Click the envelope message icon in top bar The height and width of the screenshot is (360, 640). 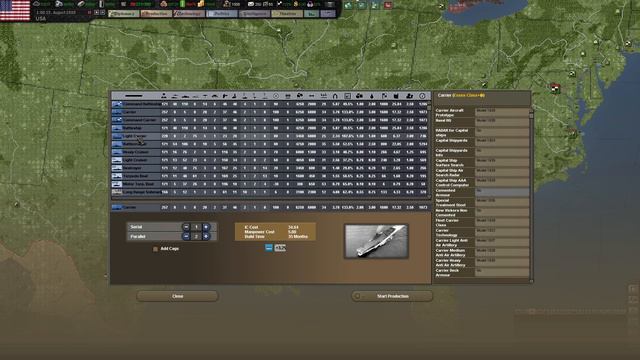(x=251, y=4)
